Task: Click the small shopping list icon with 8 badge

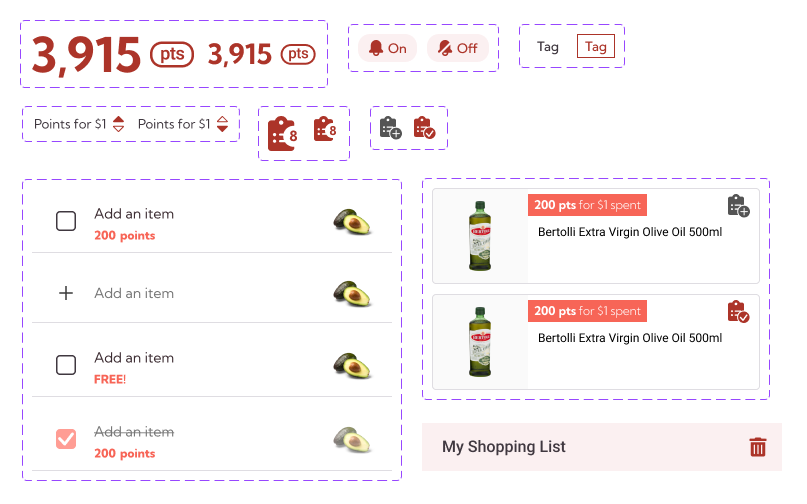Action: click(x=325, y=130)
